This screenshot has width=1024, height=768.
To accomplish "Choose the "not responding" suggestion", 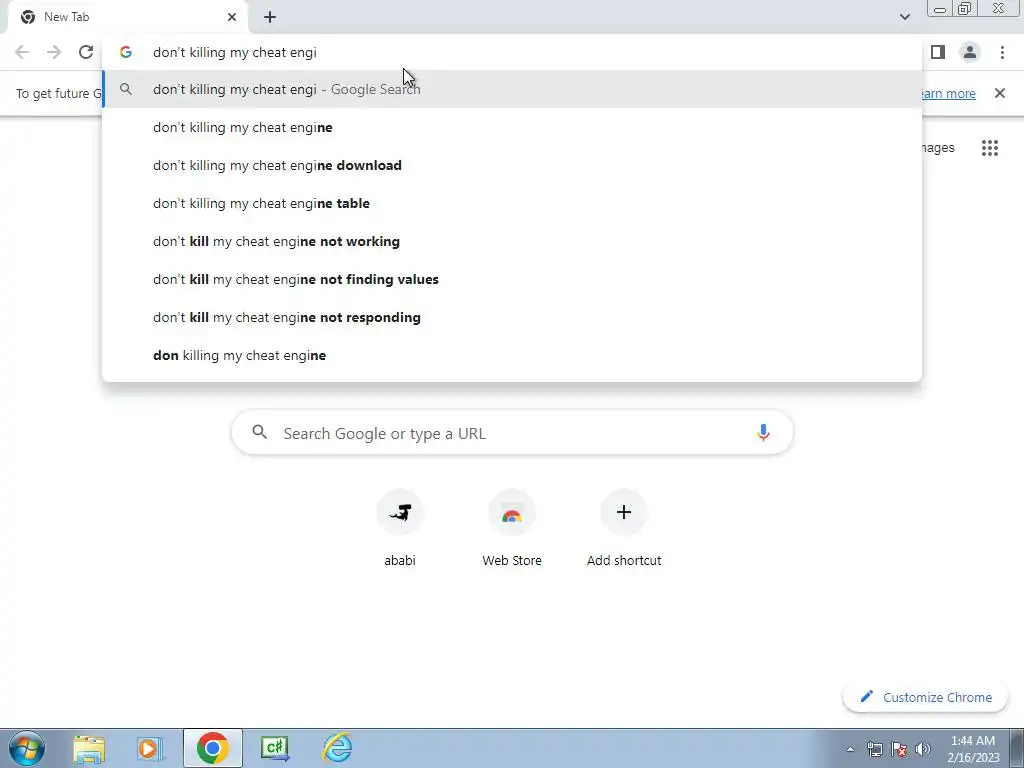I will (512, 317).
